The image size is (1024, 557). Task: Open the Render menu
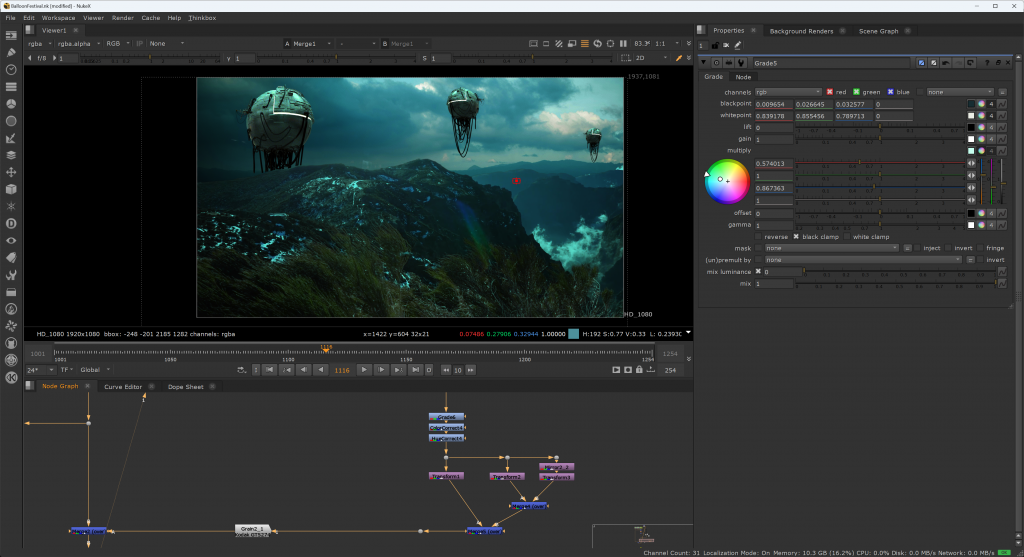[123, 18]
